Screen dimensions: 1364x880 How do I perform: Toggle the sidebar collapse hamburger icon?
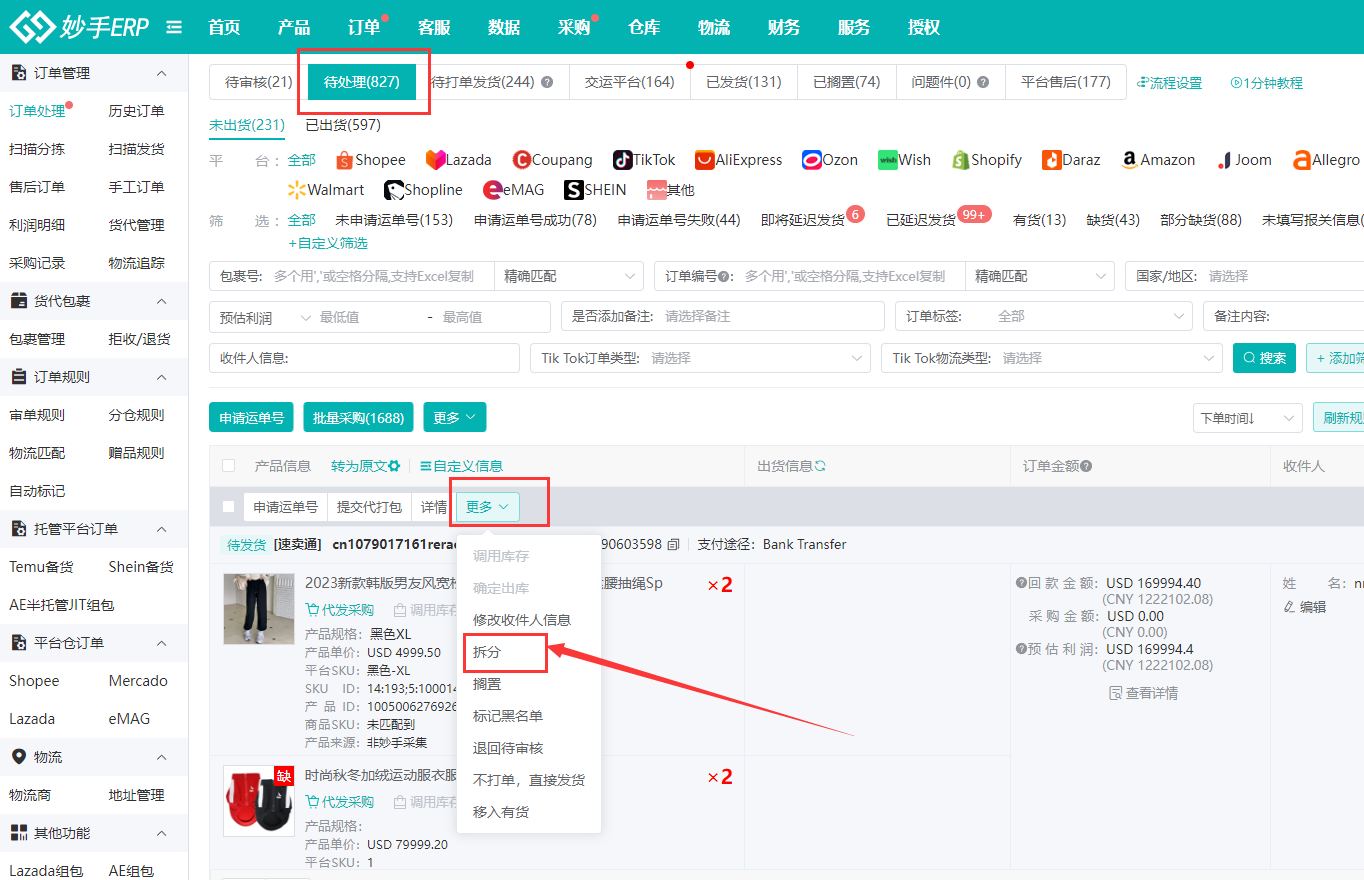[x=173, y=27]
